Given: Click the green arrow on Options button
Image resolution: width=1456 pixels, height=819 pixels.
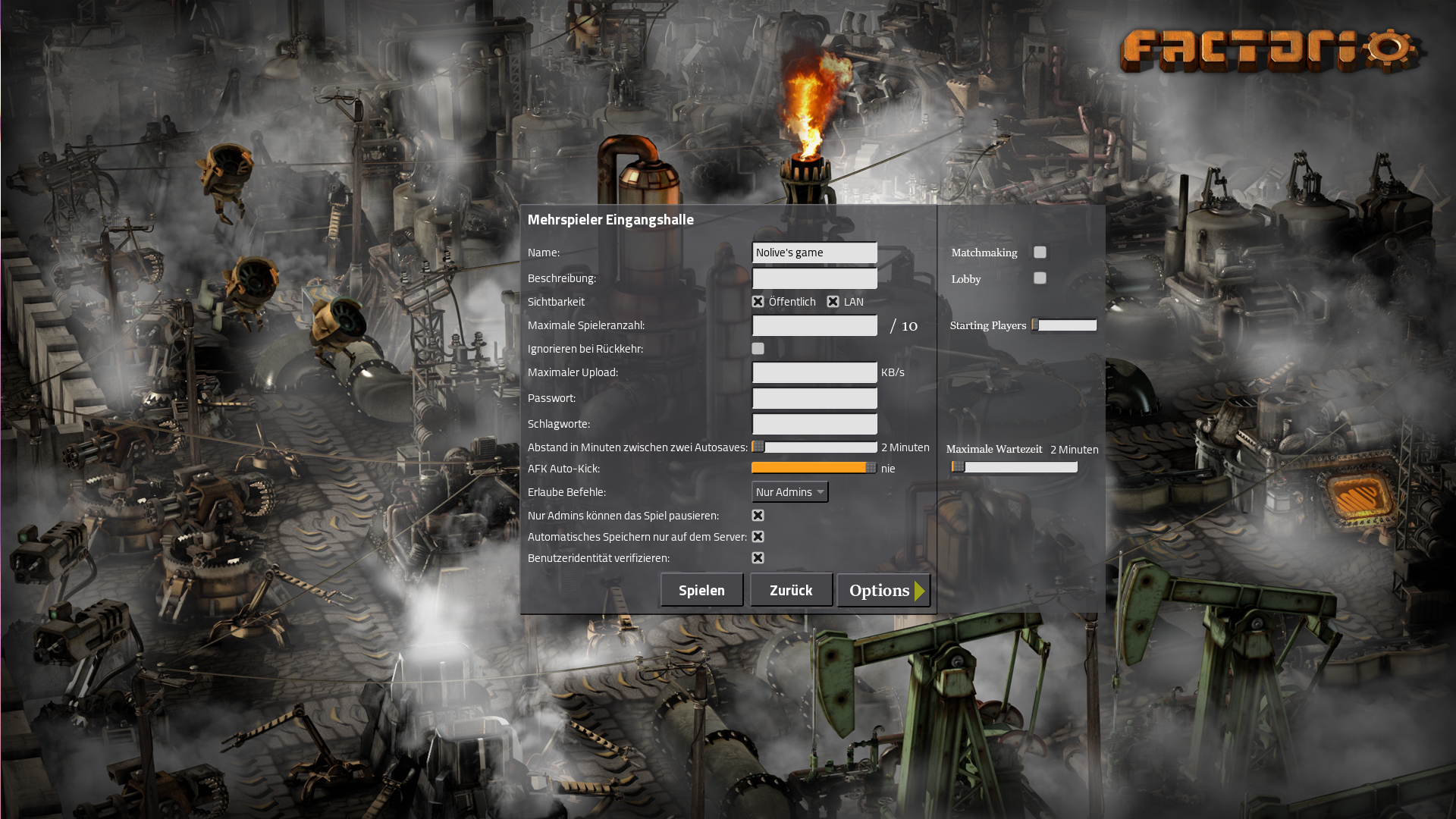Looking at the screenshot, I should click(x=919, y=591).
